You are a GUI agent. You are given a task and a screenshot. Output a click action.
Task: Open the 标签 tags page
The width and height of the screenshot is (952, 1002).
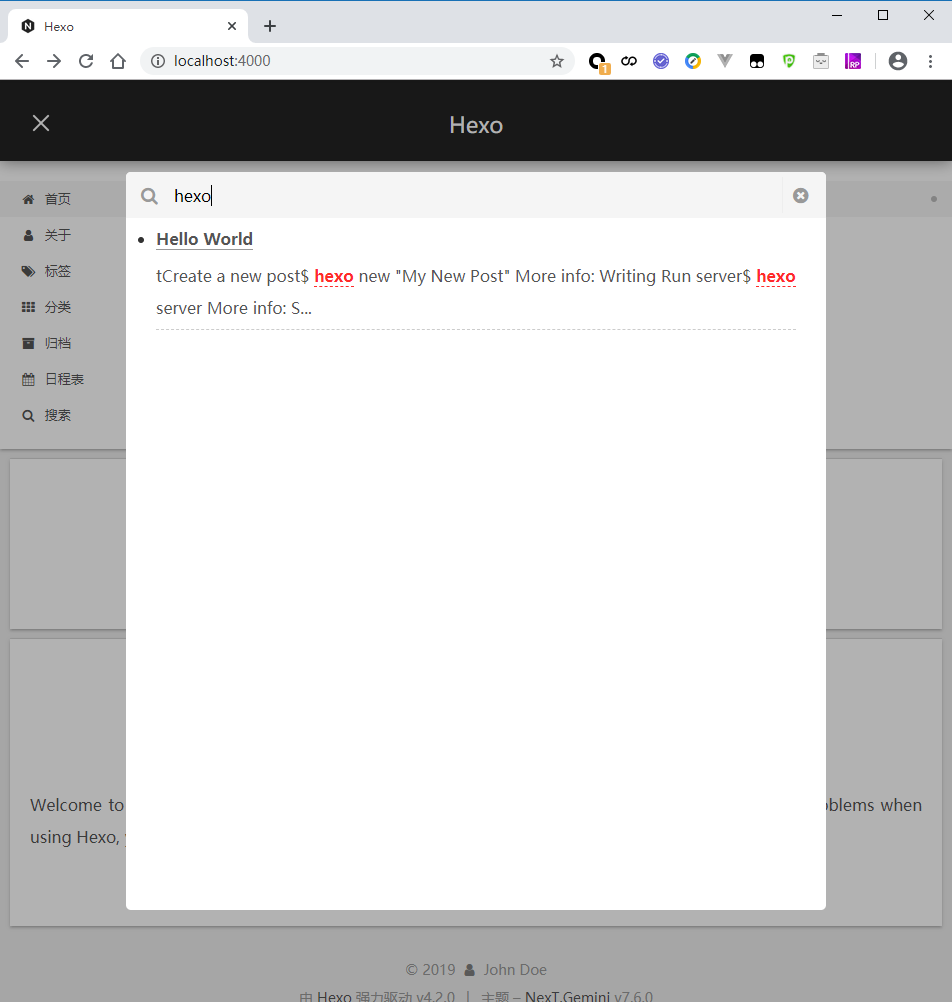coord(57,271)
